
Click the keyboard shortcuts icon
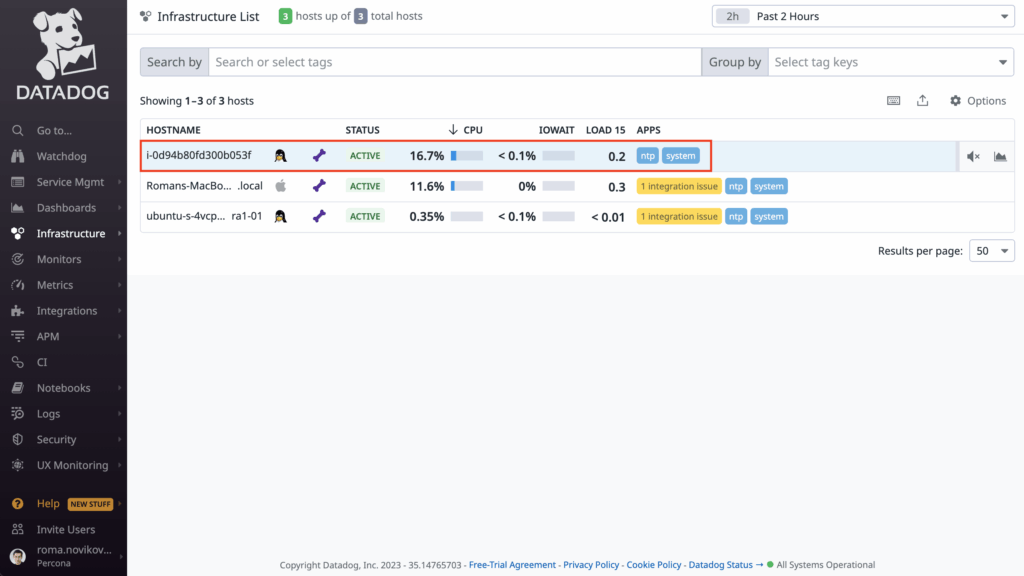(894, 101)
